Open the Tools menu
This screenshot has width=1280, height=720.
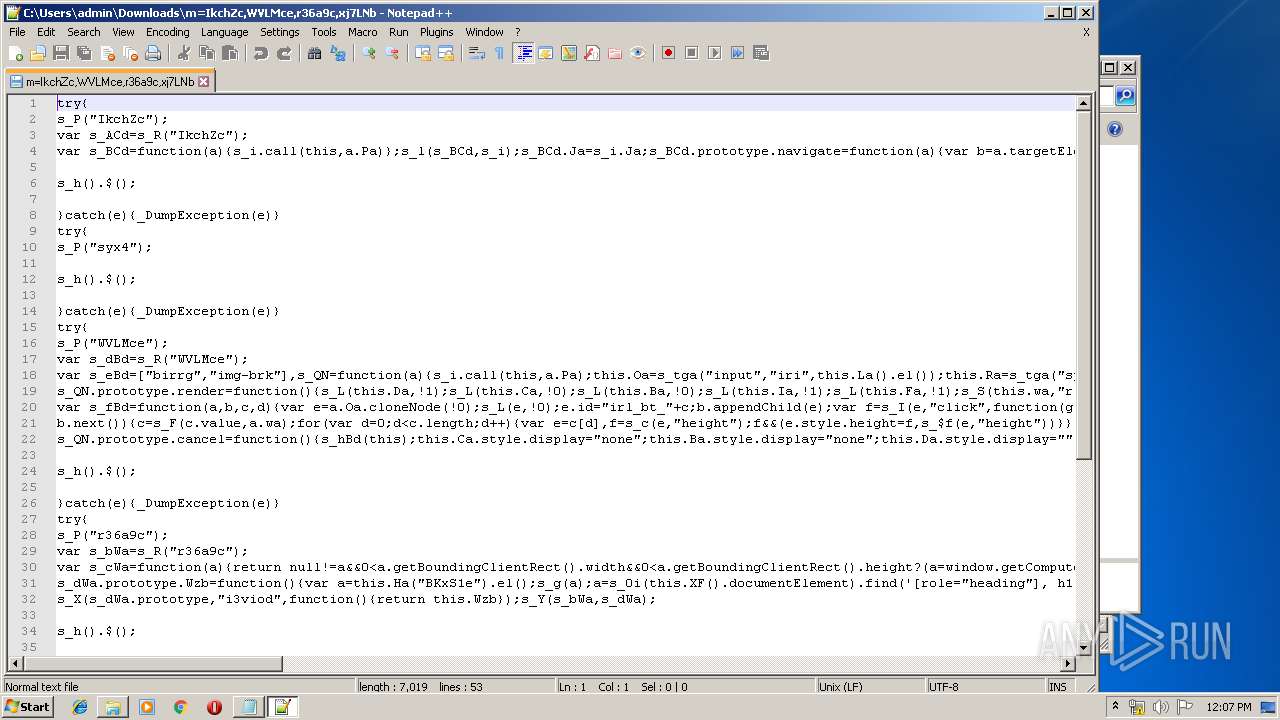[324, 32]
